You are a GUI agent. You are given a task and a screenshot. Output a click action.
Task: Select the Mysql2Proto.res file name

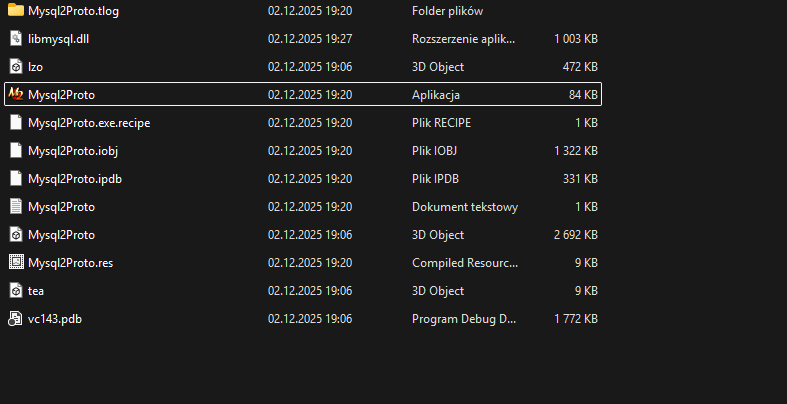pyautogui.click(x=70, y=262)
